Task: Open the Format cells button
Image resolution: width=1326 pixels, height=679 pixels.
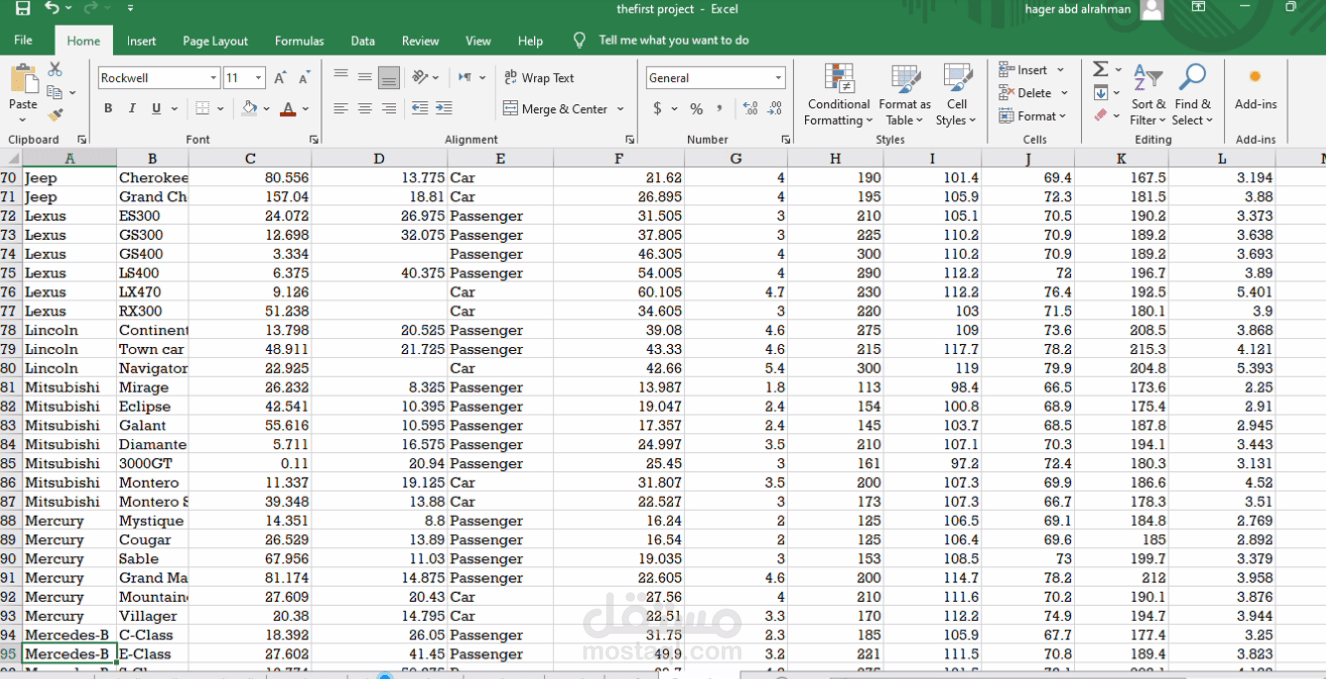Action: [x=1032, y=116]
